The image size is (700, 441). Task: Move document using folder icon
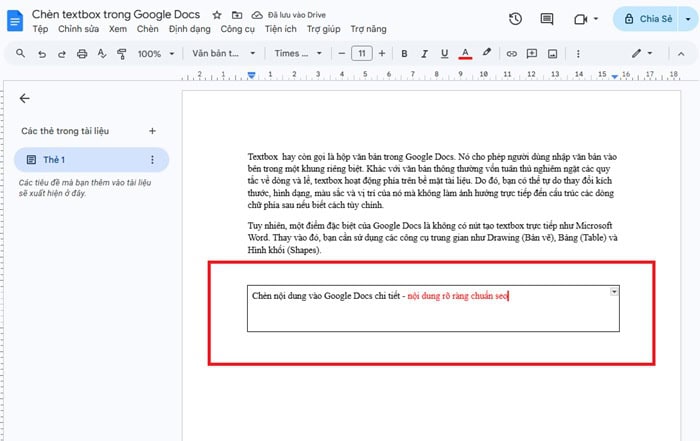click(237, 15)
